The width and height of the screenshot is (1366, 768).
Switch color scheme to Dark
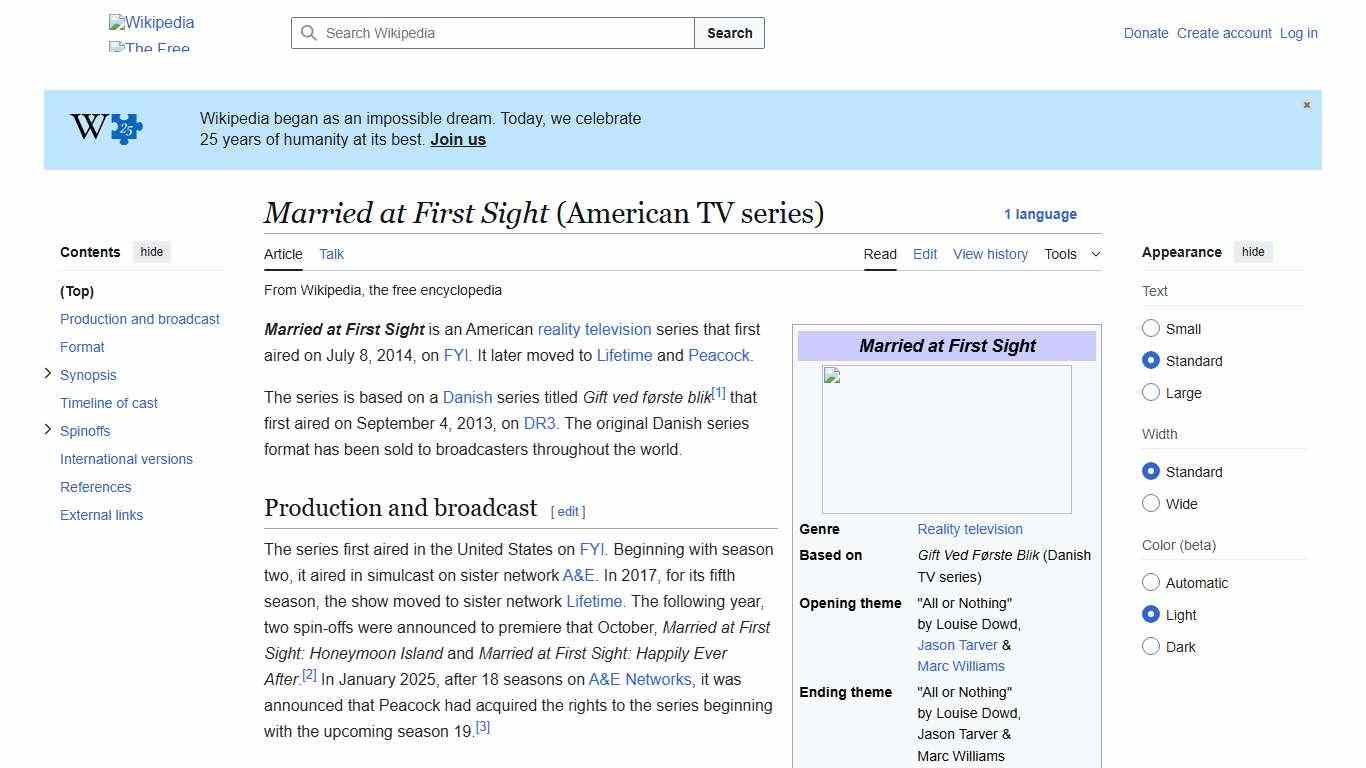click(1151, 647)
